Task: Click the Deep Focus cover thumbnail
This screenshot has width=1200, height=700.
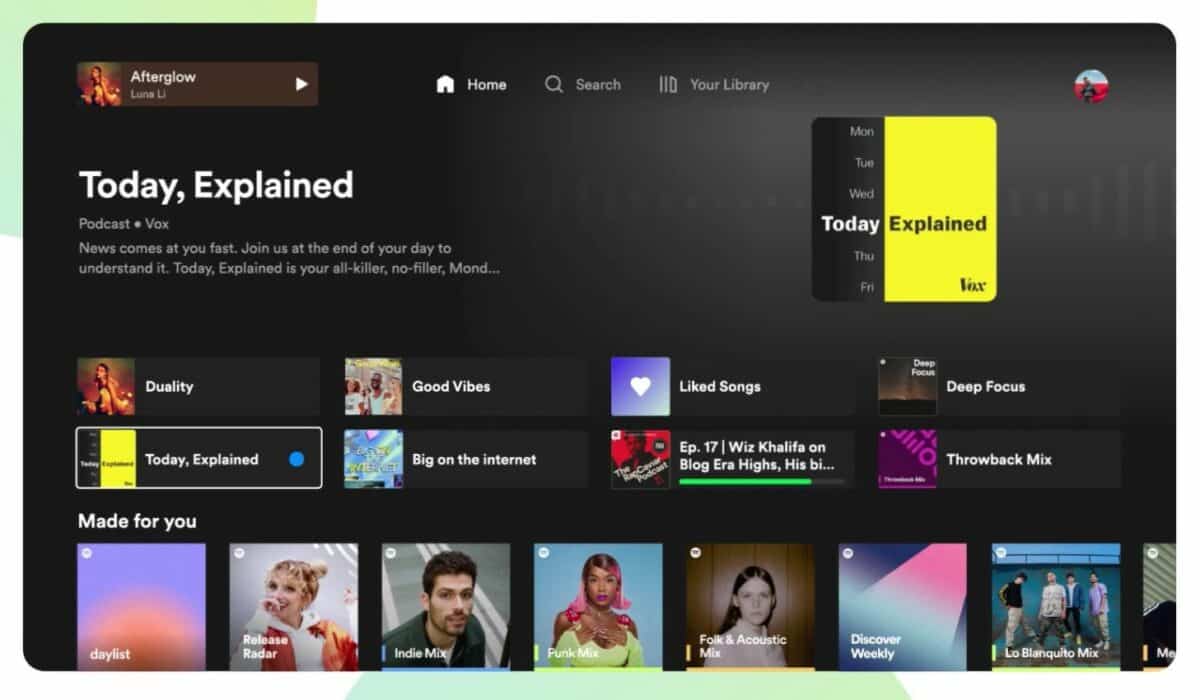Action: [x=907, y=386]
